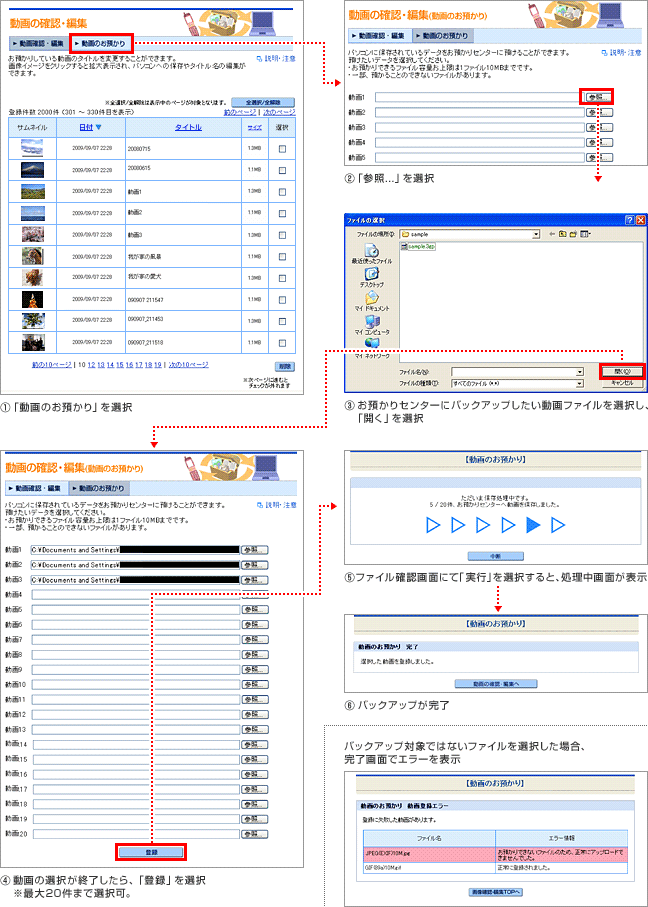Click 画像確認・編集TOPへ on error screen
This screenshot has height=907, width=648.
point(496,892)
